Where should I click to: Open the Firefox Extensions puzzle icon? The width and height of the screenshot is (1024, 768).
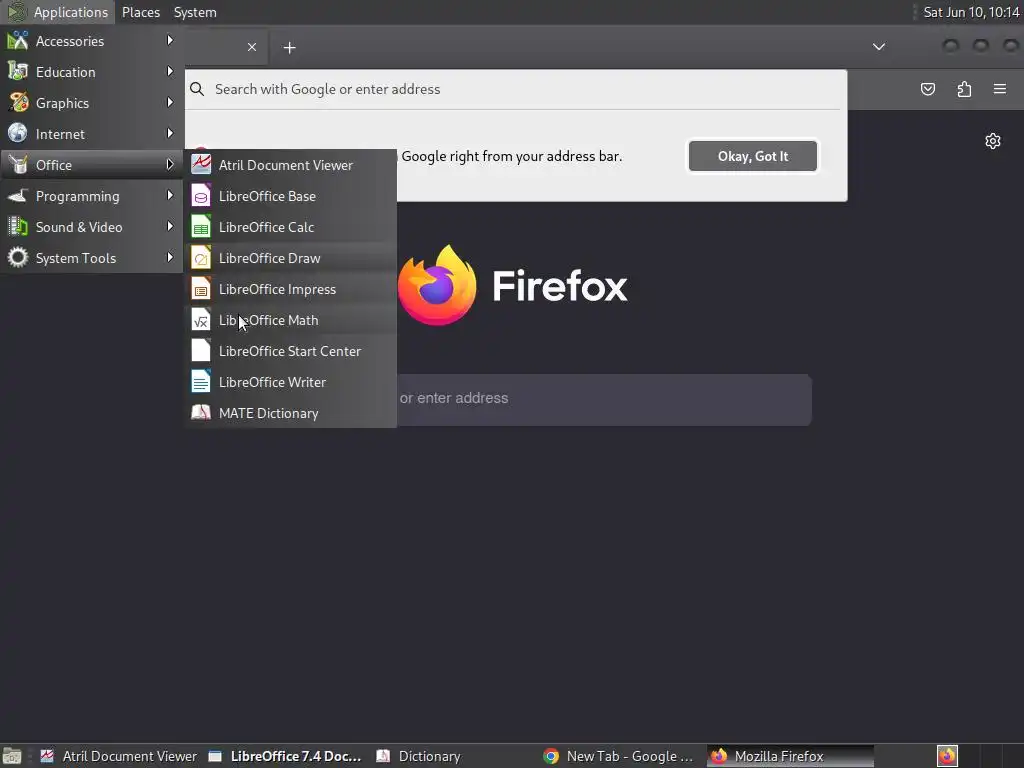coord(964,89)
